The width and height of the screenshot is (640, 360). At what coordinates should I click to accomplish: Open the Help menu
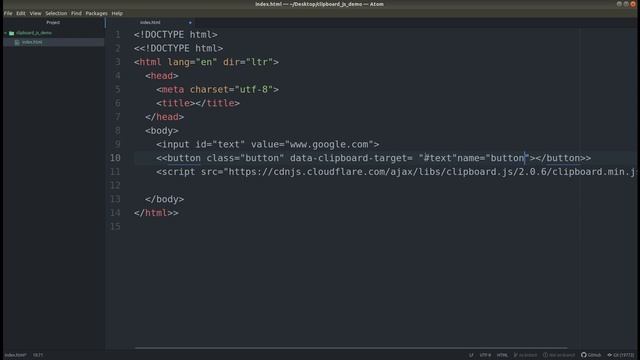tap(117, 13)
